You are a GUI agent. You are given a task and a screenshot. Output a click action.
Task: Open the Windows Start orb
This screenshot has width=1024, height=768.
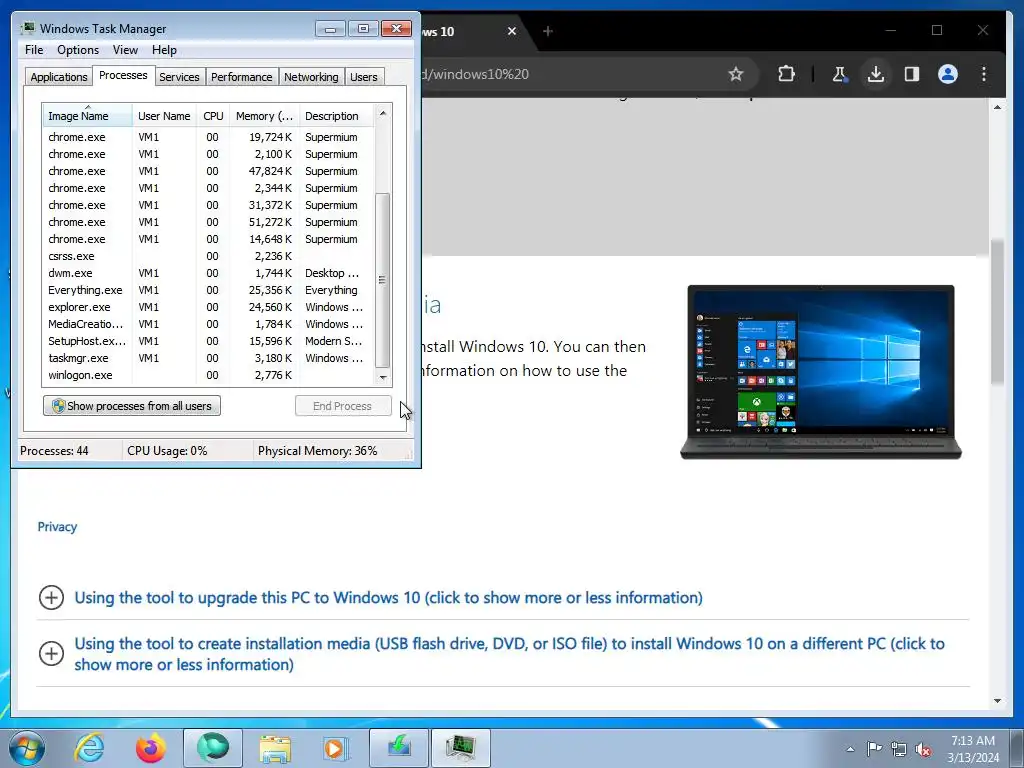(26, 748)
